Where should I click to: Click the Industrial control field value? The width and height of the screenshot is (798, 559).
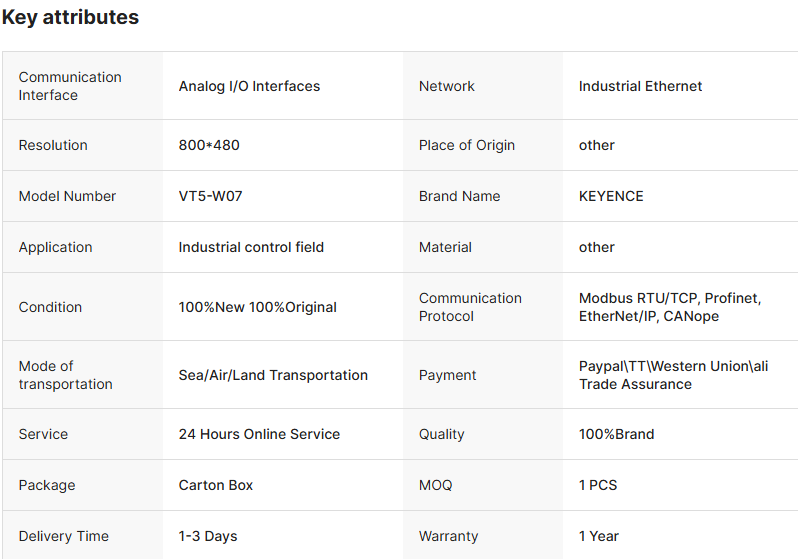tap(251, 247)
